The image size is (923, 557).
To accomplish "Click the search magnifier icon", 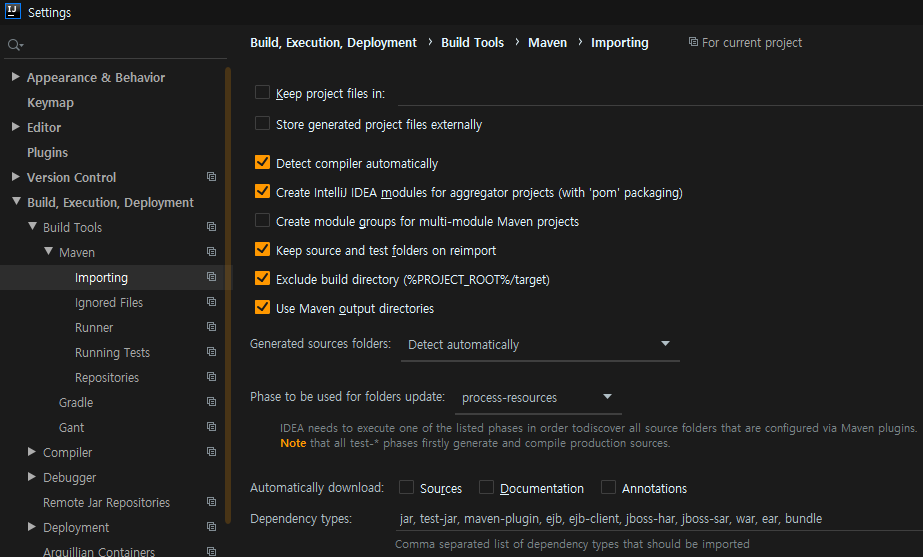I will point(15,45).
